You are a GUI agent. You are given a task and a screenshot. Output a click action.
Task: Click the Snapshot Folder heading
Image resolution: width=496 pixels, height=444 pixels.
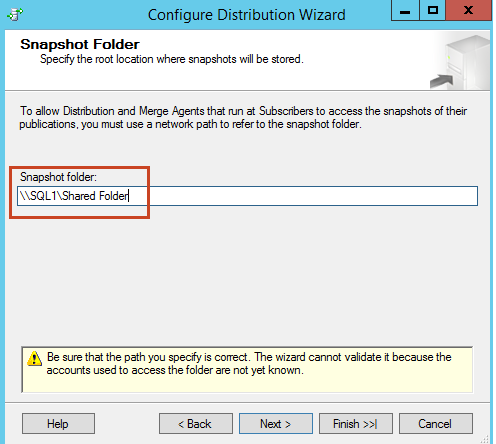80,44
